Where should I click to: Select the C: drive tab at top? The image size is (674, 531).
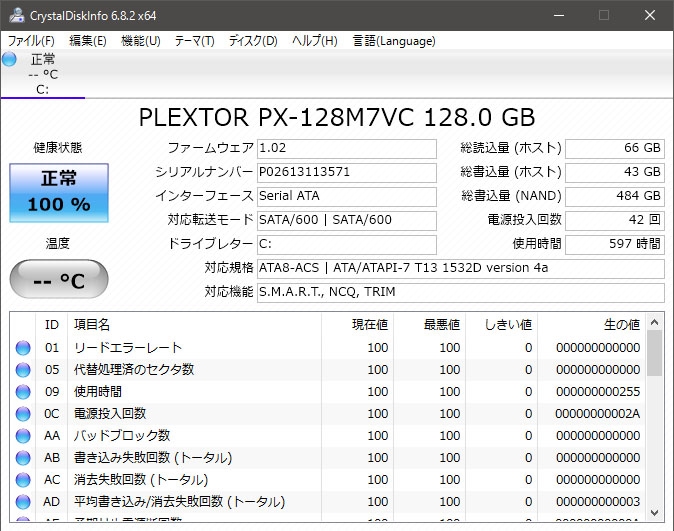(x=43, y=74)
